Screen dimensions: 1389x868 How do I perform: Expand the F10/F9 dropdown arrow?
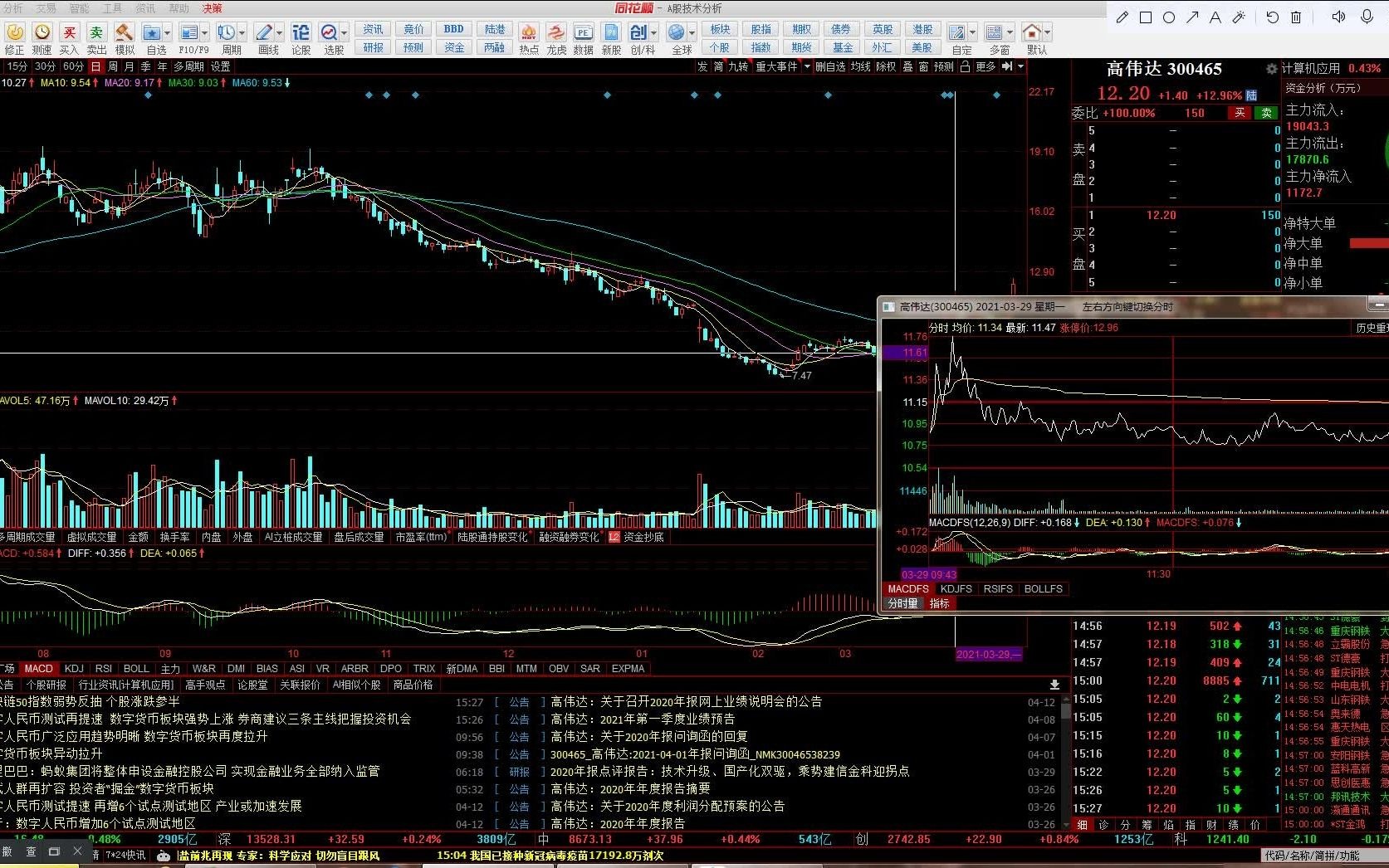(205, 33)
